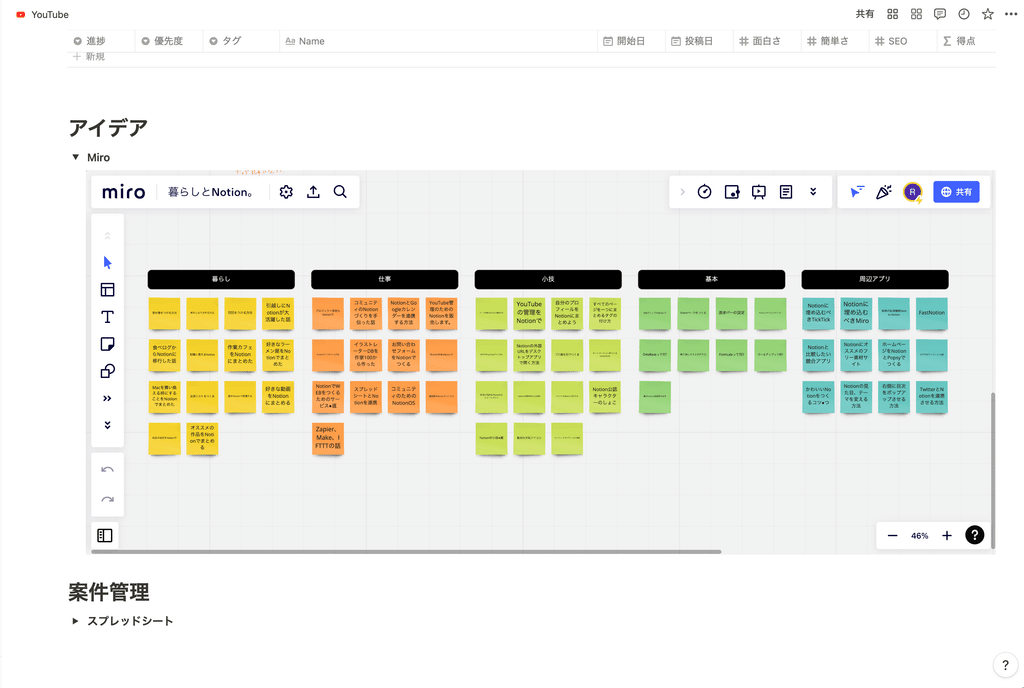Open Miro templates tool
The image size is (1024, 688).
click(x=108, y=290)
